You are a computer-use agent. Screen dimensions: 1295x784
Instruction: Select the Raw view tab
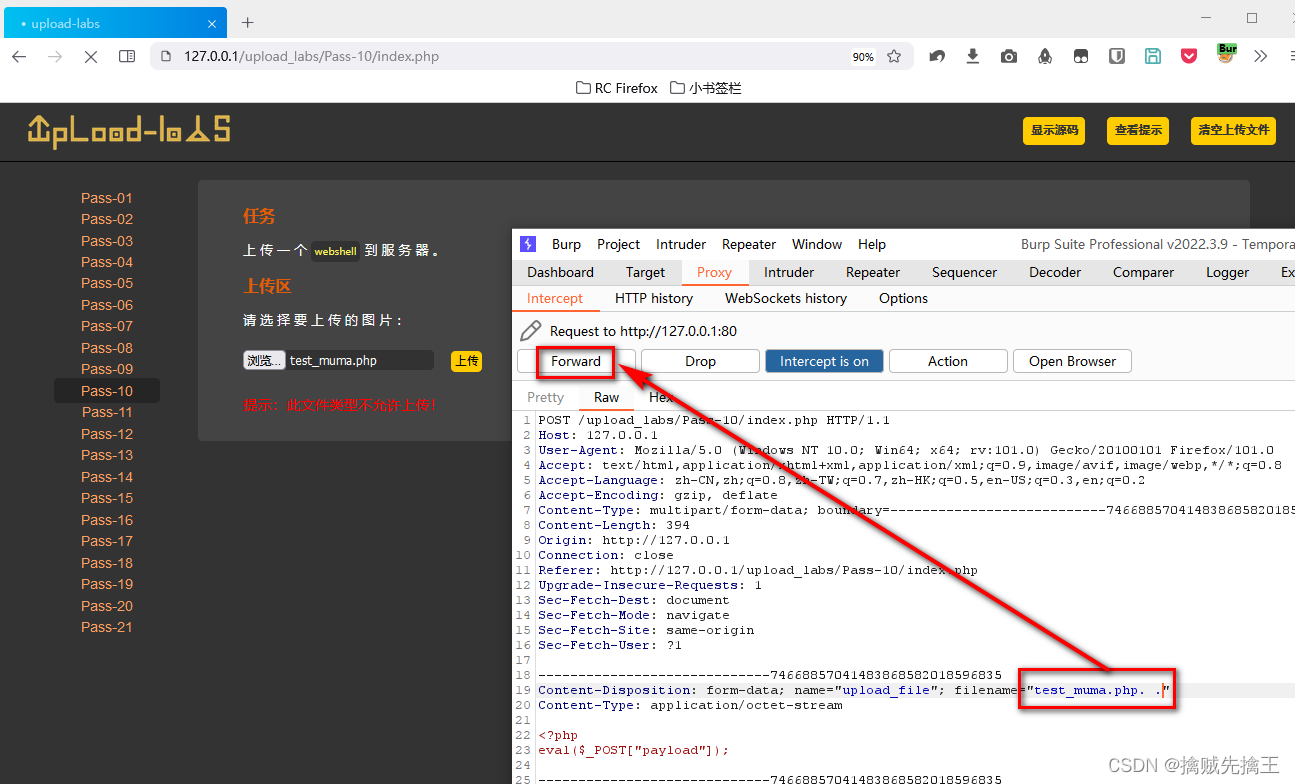tap(606, 397)
